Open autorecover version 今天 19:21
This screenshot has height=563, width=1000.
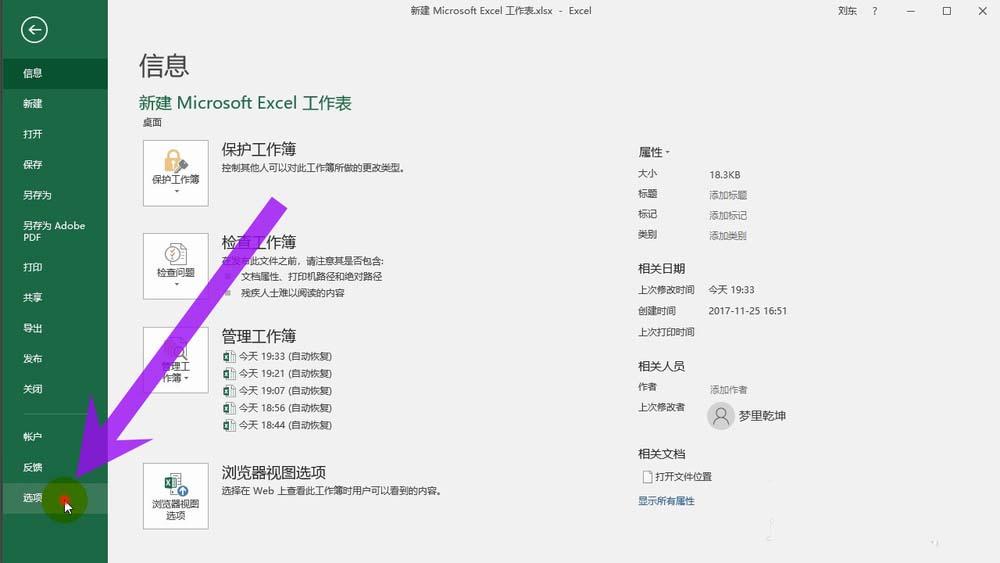(278, 374)
